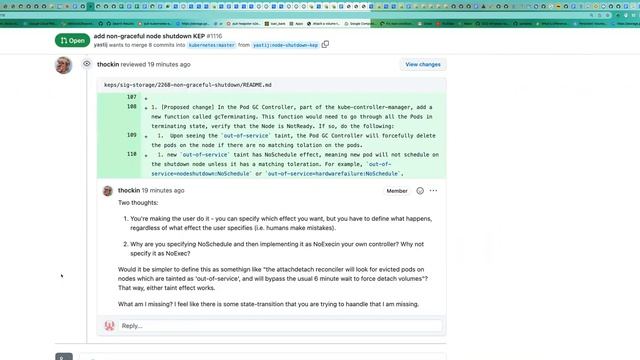Screen dimensions: 640x360
Task: Open the emoji reaction picker on thockin's comment
Action: [x=420, y=191]
